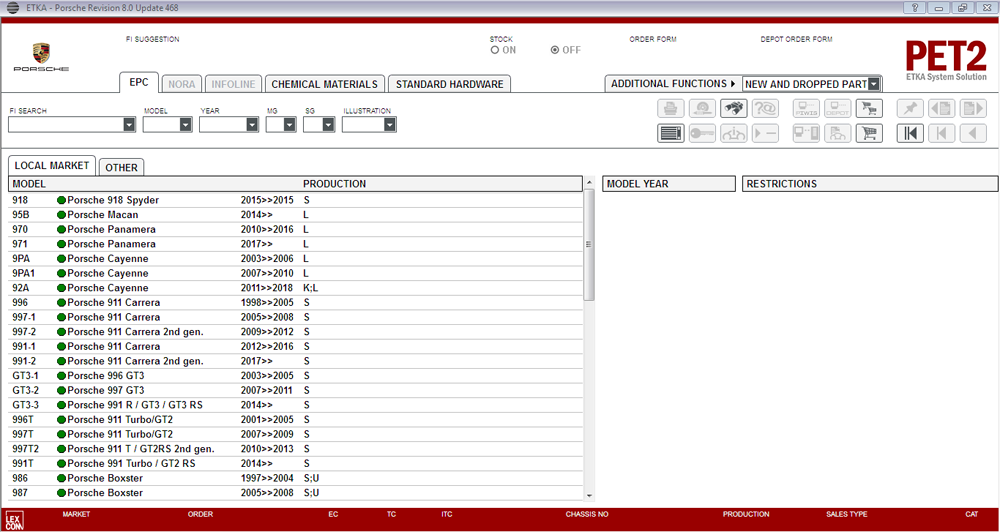Click the vehicle info icon
The height and width of the screenshot is (532, 1000).
[733, 133]
